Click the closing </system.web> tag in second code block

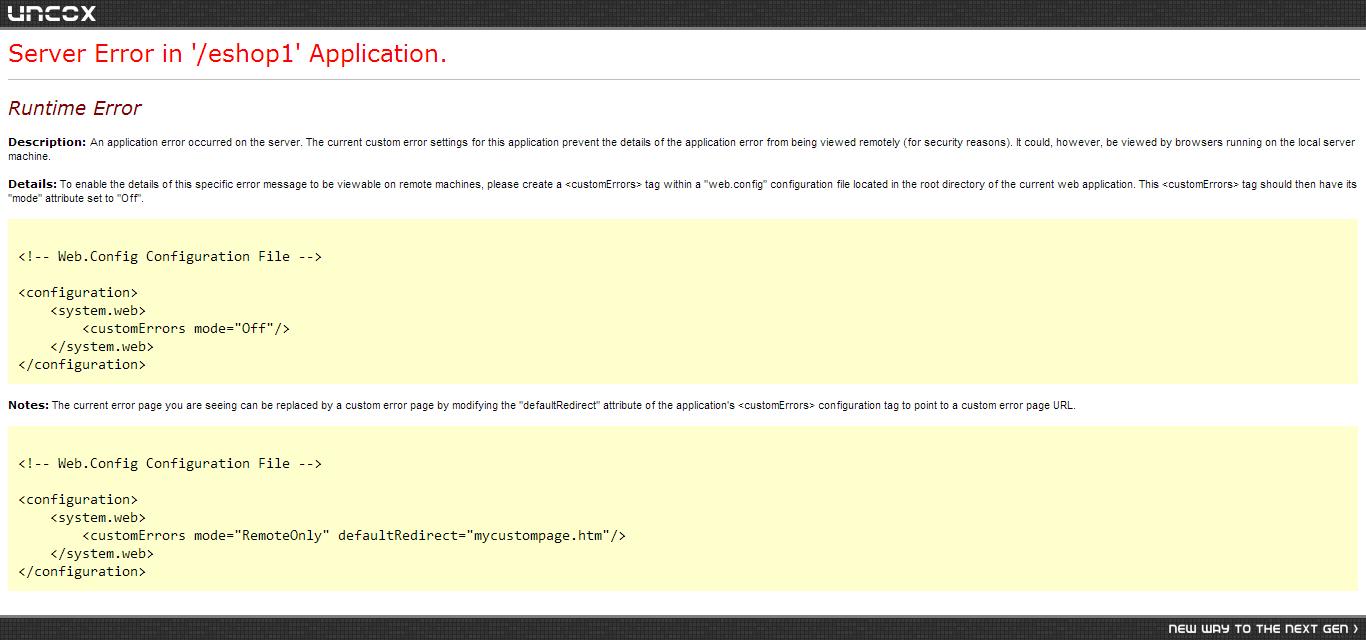[x=102, y=553]
